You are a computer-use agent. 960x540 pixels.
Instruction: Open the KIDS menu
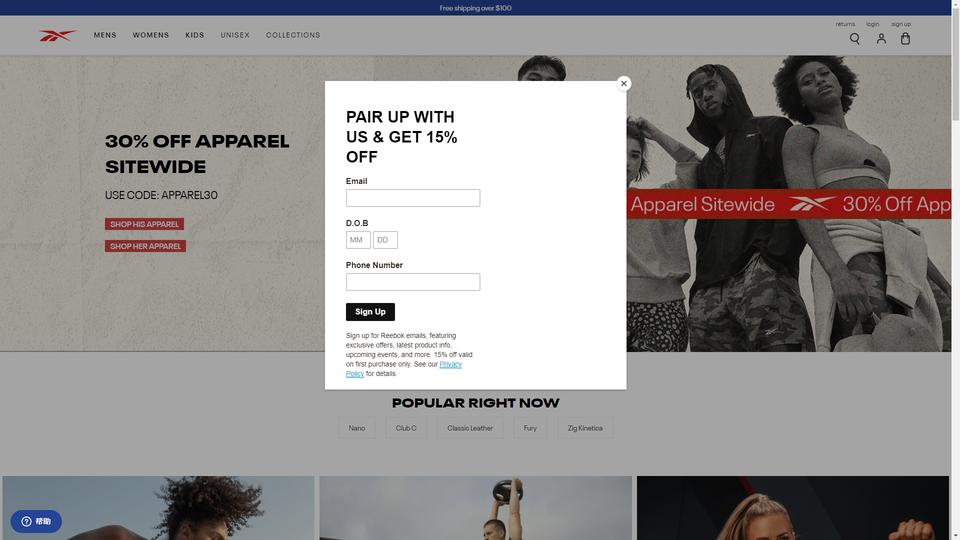click(195, 35)
